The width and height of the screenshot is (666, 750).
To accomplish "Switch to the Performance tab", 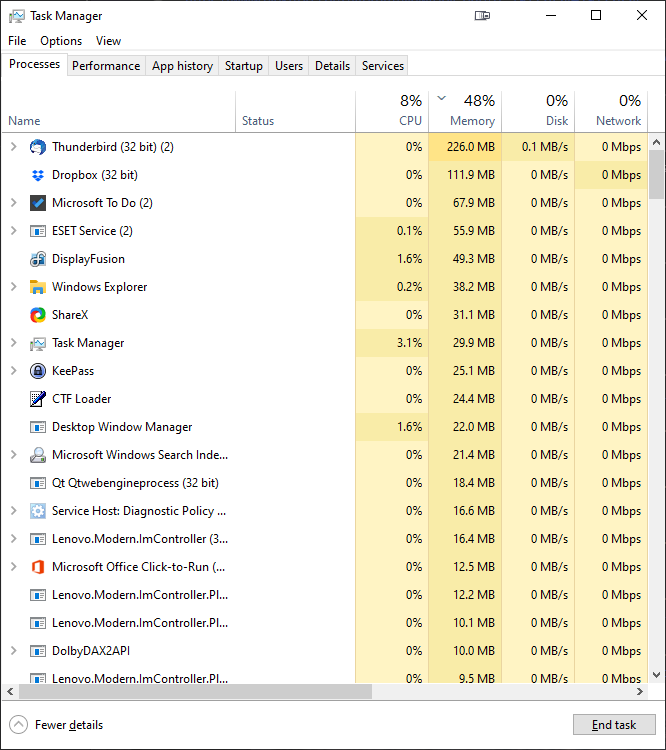I will pyautogui.click(x=106, y=66).
